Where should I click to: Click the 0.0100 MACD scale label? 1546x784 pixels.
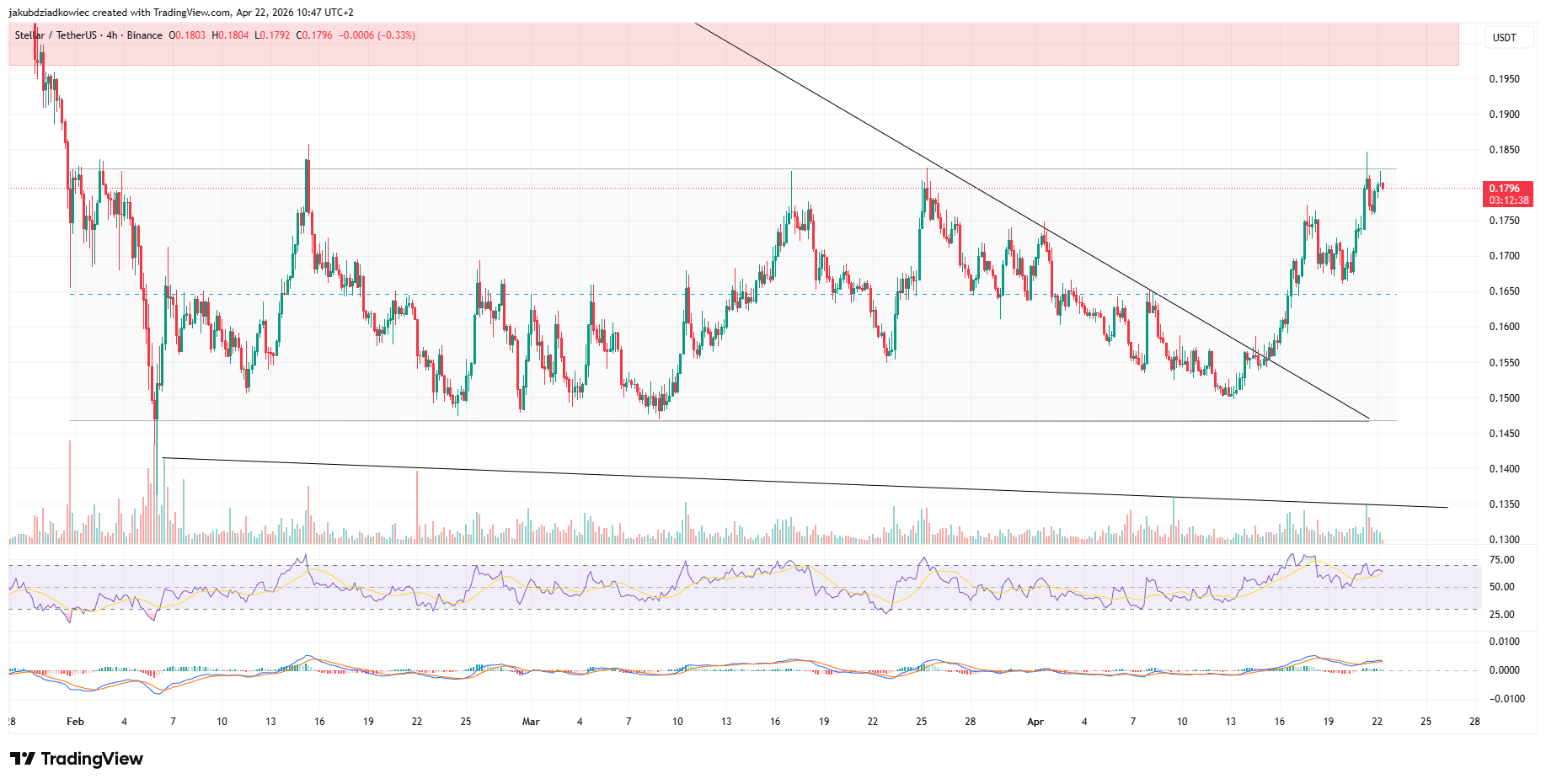(1505, 642)
